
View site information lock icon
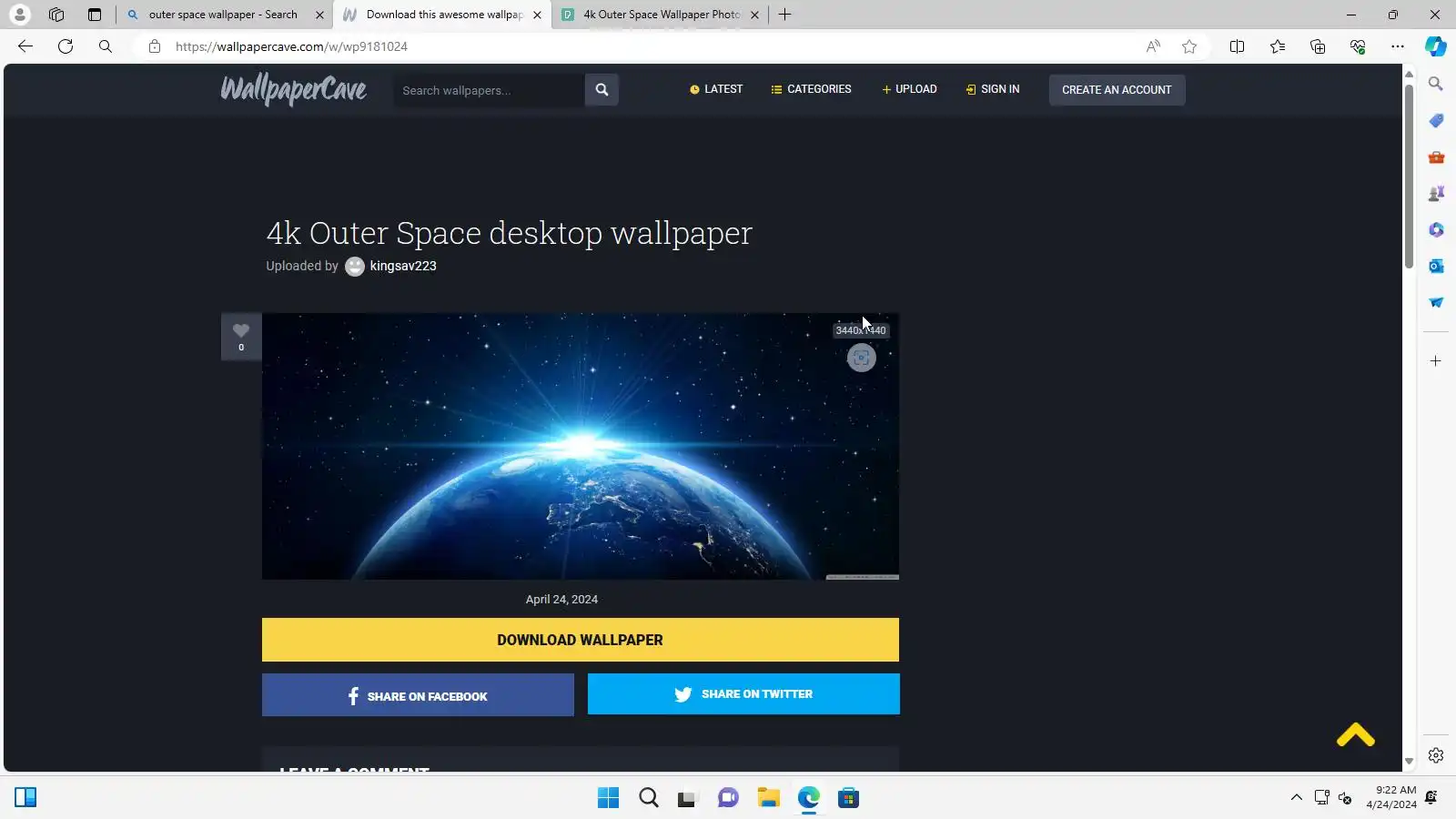(155, 46)
